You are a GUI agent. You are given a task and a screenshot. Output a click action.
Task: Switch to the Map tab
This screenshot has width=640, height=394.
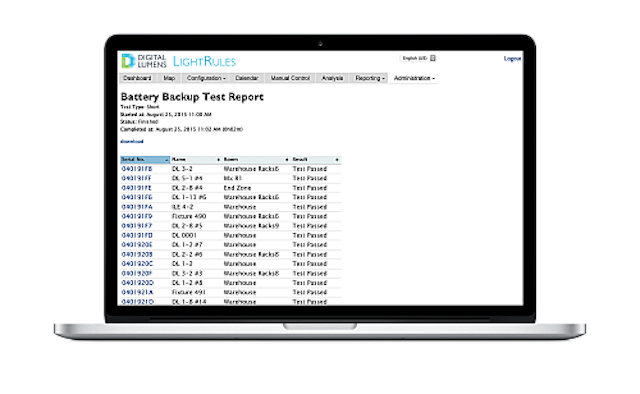coord(169,78)
